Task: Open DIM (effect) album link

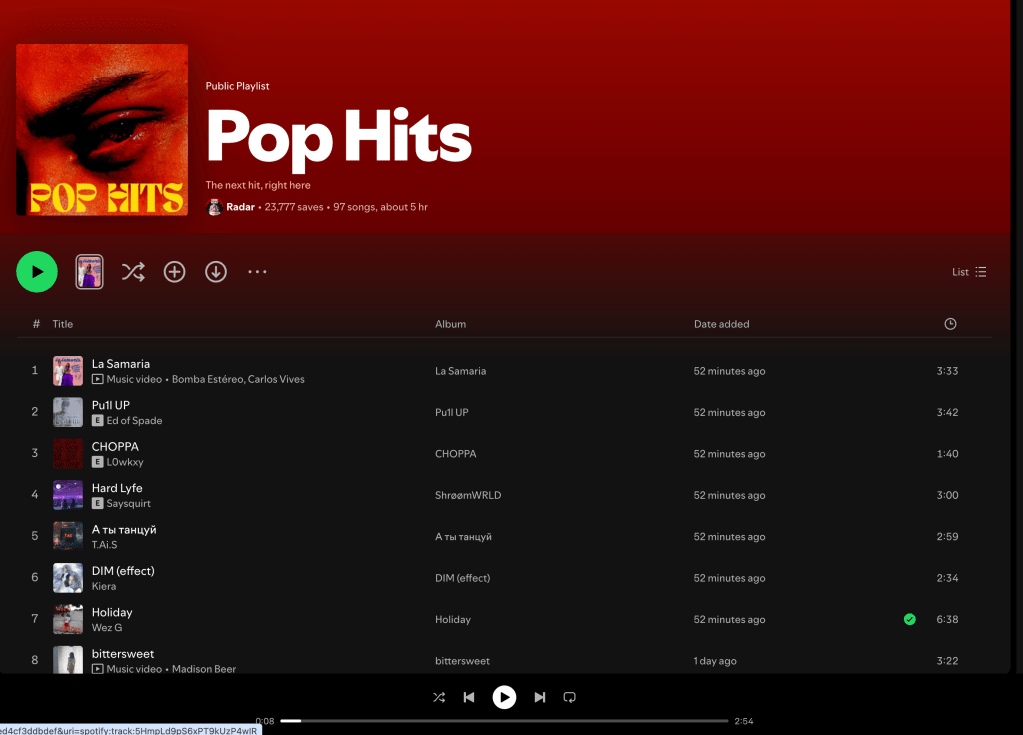Action: click(x=463, y=578)
